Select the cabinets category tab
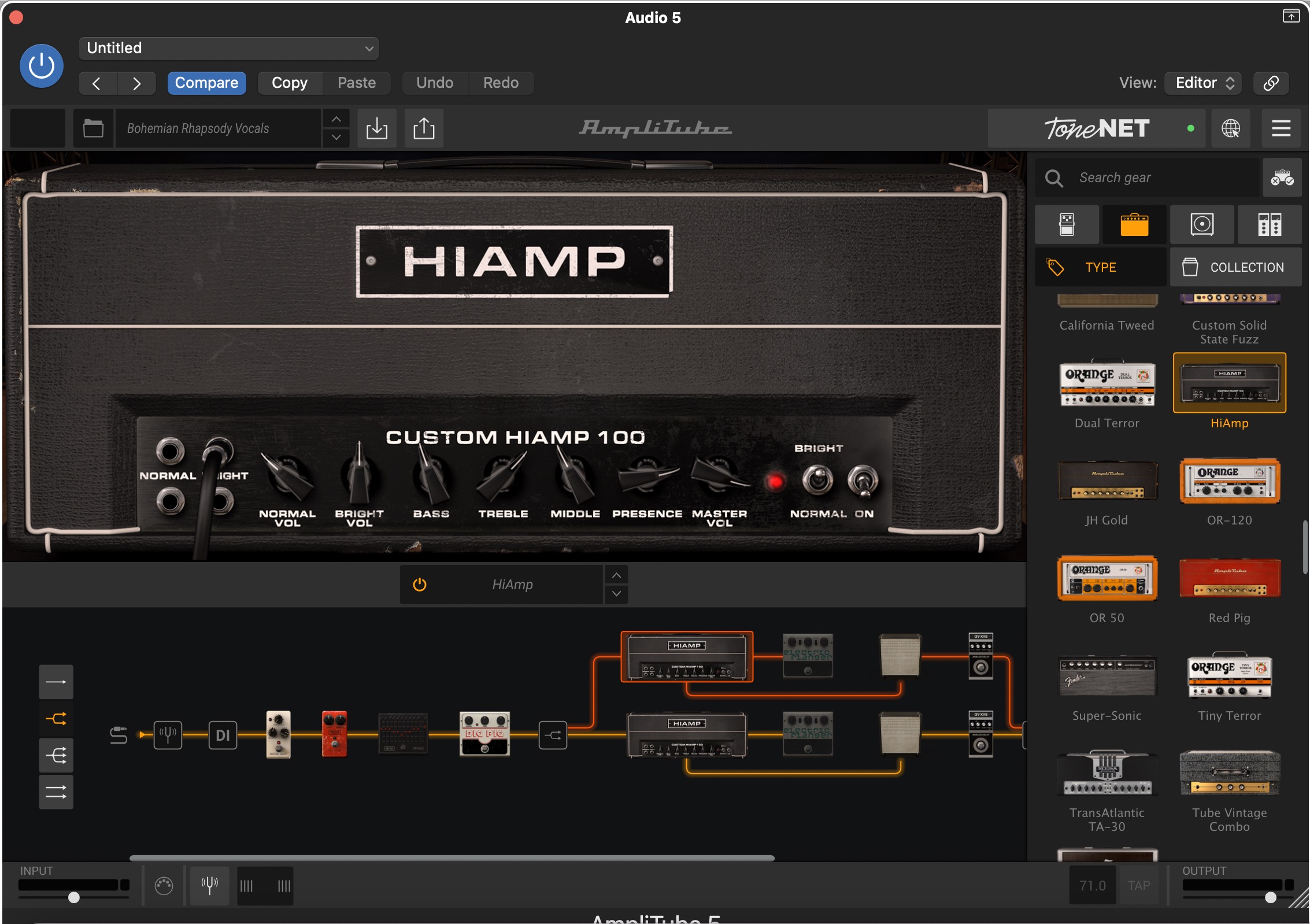Screen dimensions: 1310x924 [1202, 224]
